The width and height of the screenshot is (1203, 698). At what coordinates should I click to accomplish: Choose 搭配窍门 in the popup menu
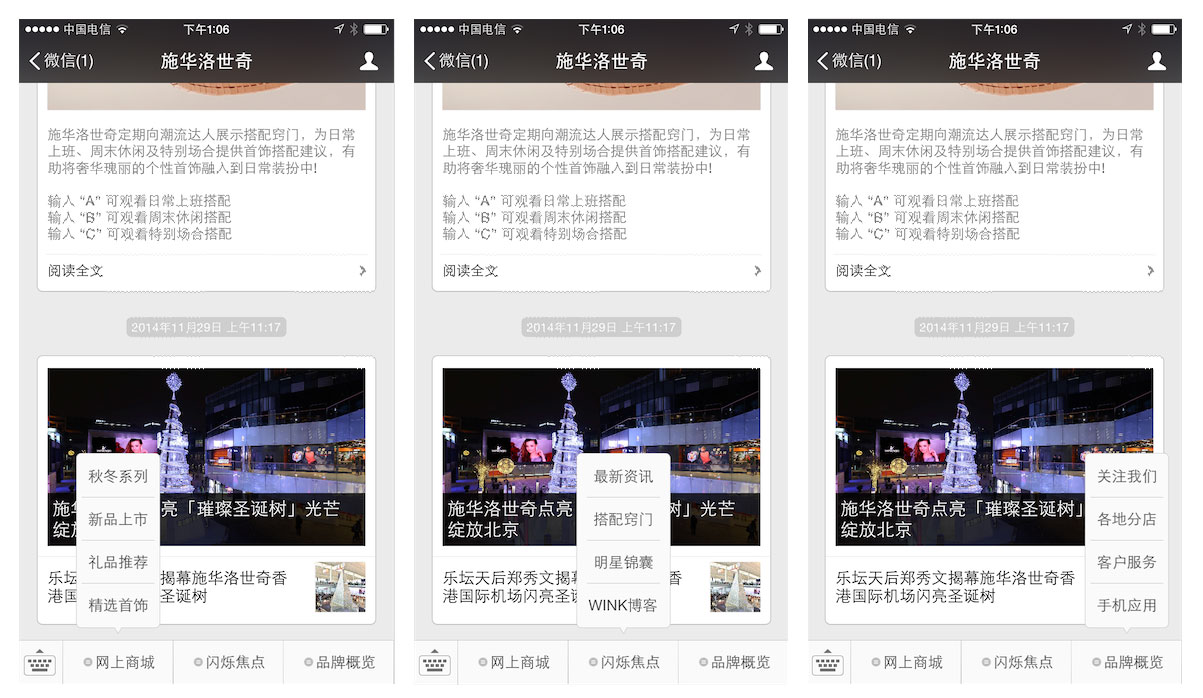pyautogui.click(x=623, y=519)
